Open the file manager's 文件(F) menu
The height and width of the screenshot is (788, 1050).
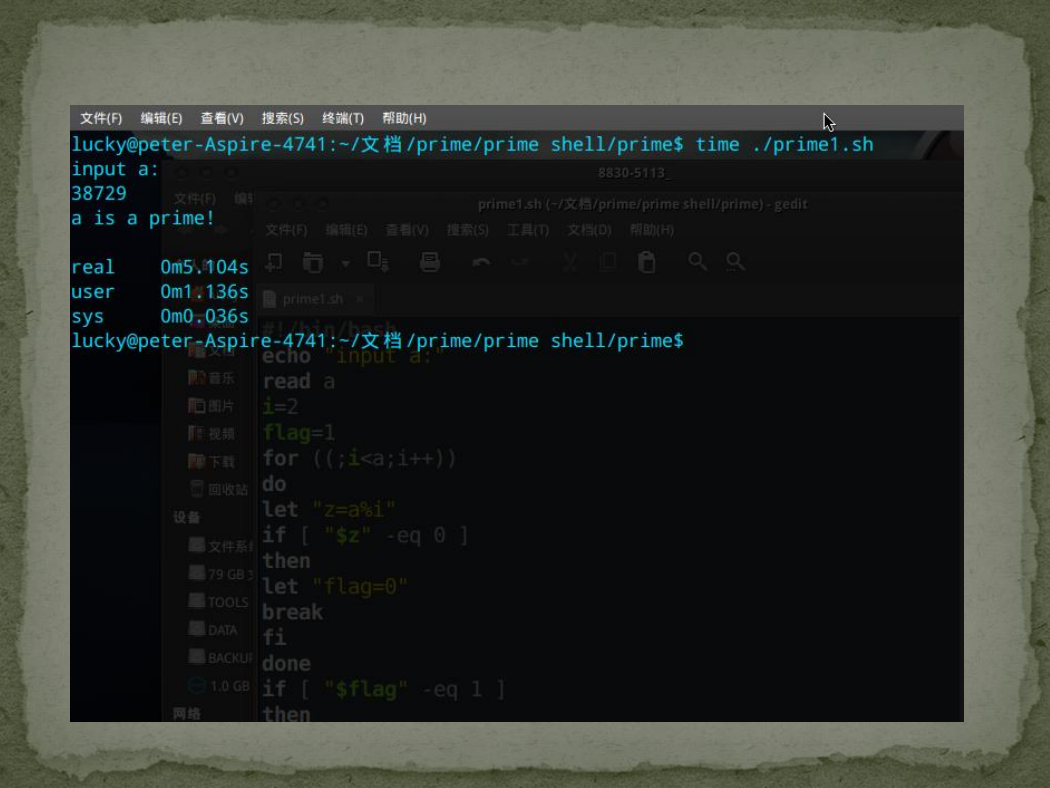click(x=195, y=199)
